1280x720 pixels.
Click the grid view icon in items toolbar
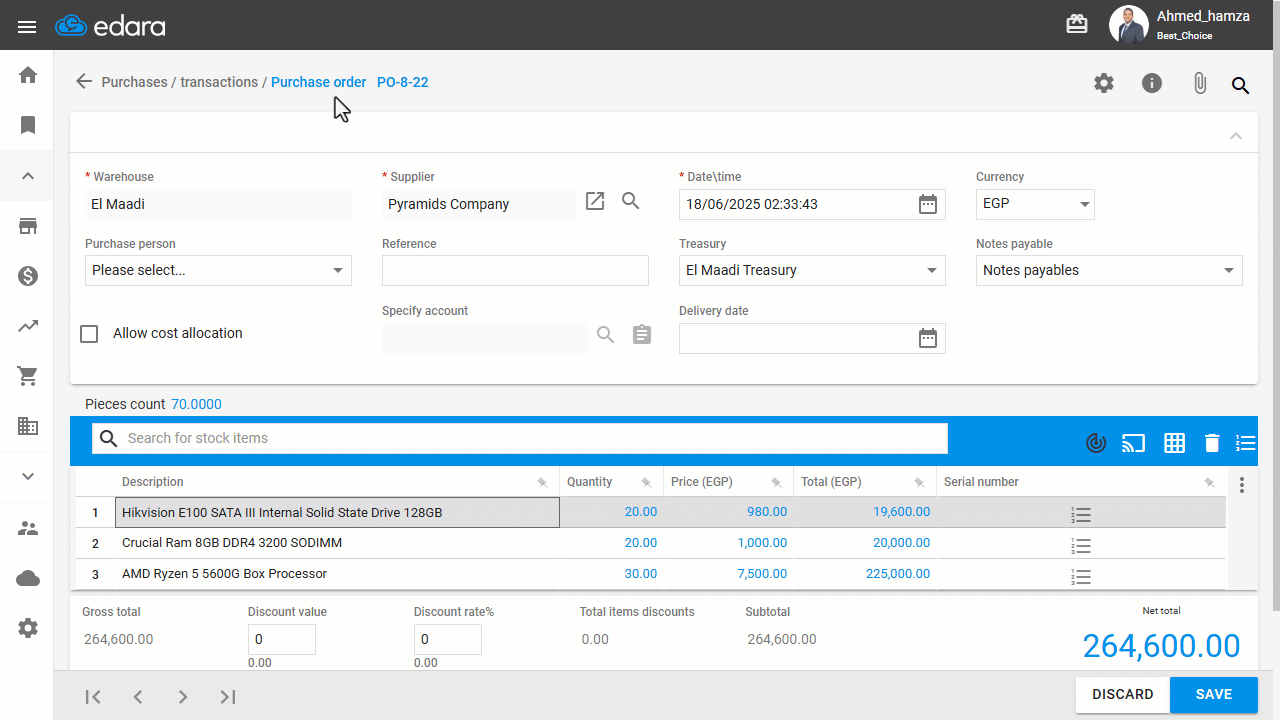coord(1175,443)
